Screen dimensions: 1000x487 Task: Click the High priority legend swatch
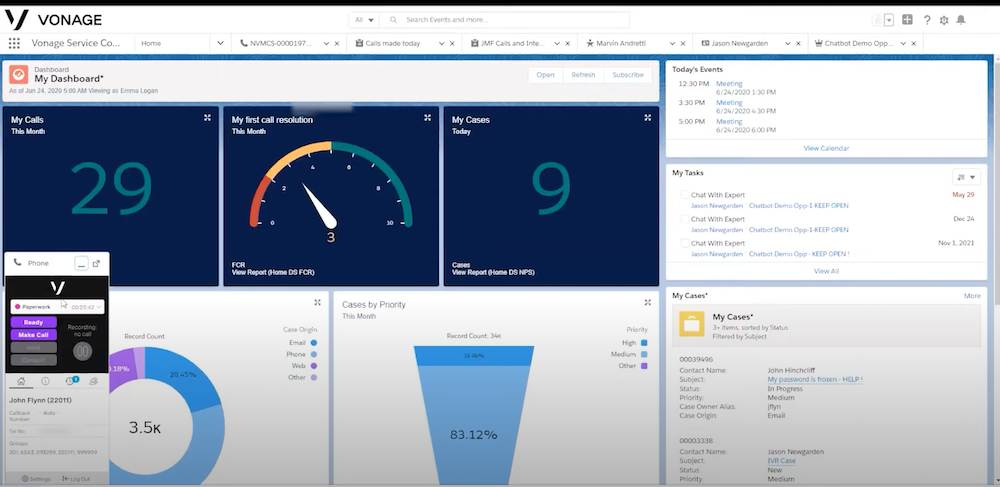click(x=644, y=343)
